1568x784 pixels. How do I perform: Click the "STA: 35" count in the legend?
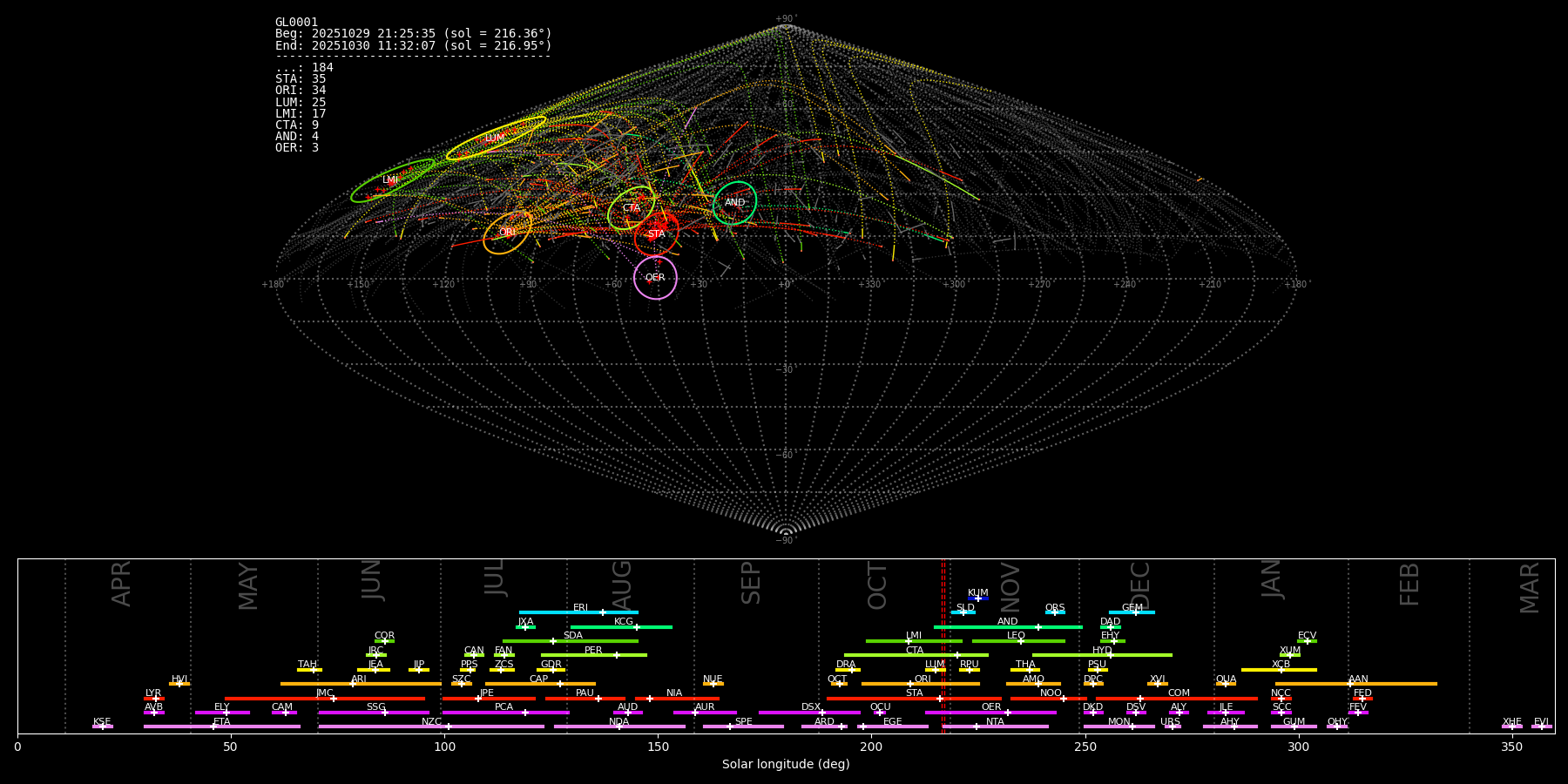301,79
